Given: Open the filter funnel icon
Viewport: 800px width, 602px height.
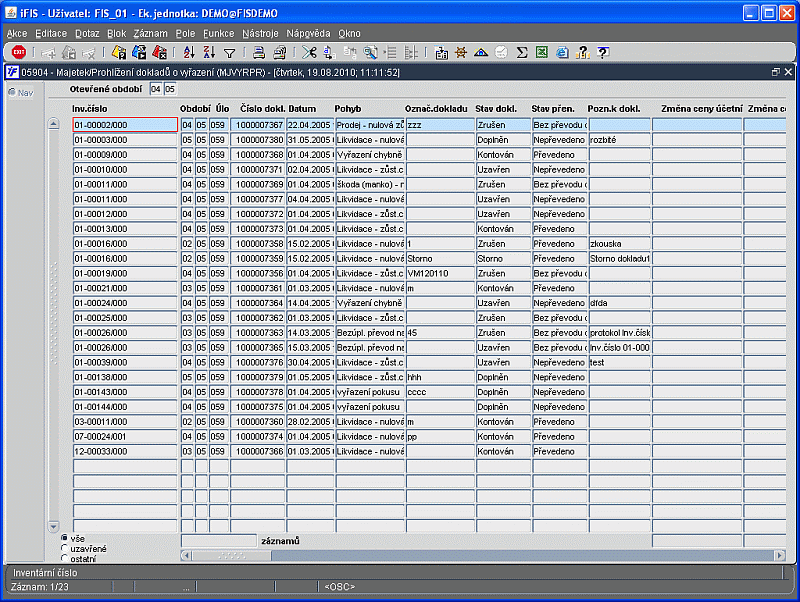Looking at the screenshot, I should coord(230,53).
